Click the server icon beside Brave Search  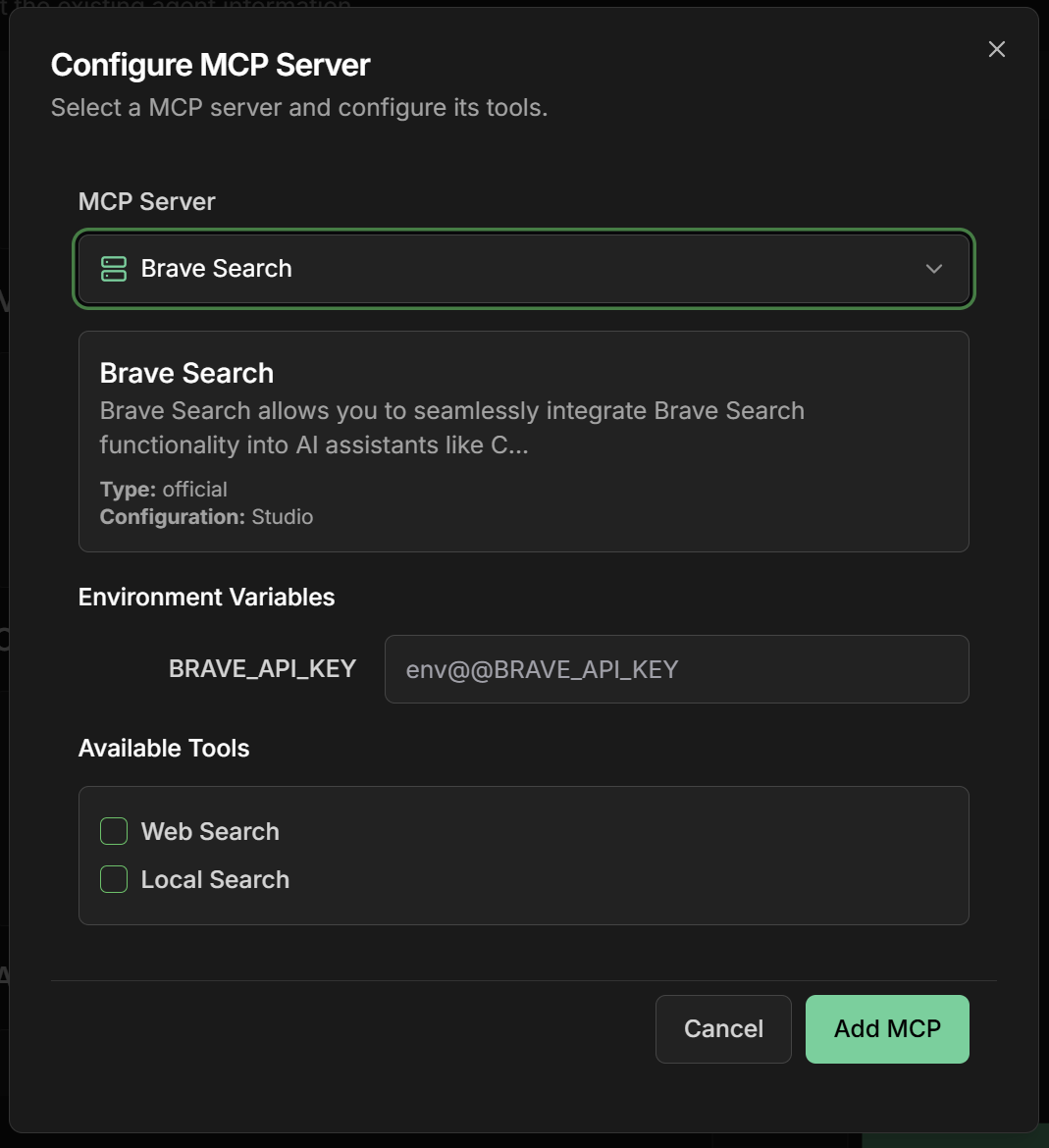pos(113,268)
